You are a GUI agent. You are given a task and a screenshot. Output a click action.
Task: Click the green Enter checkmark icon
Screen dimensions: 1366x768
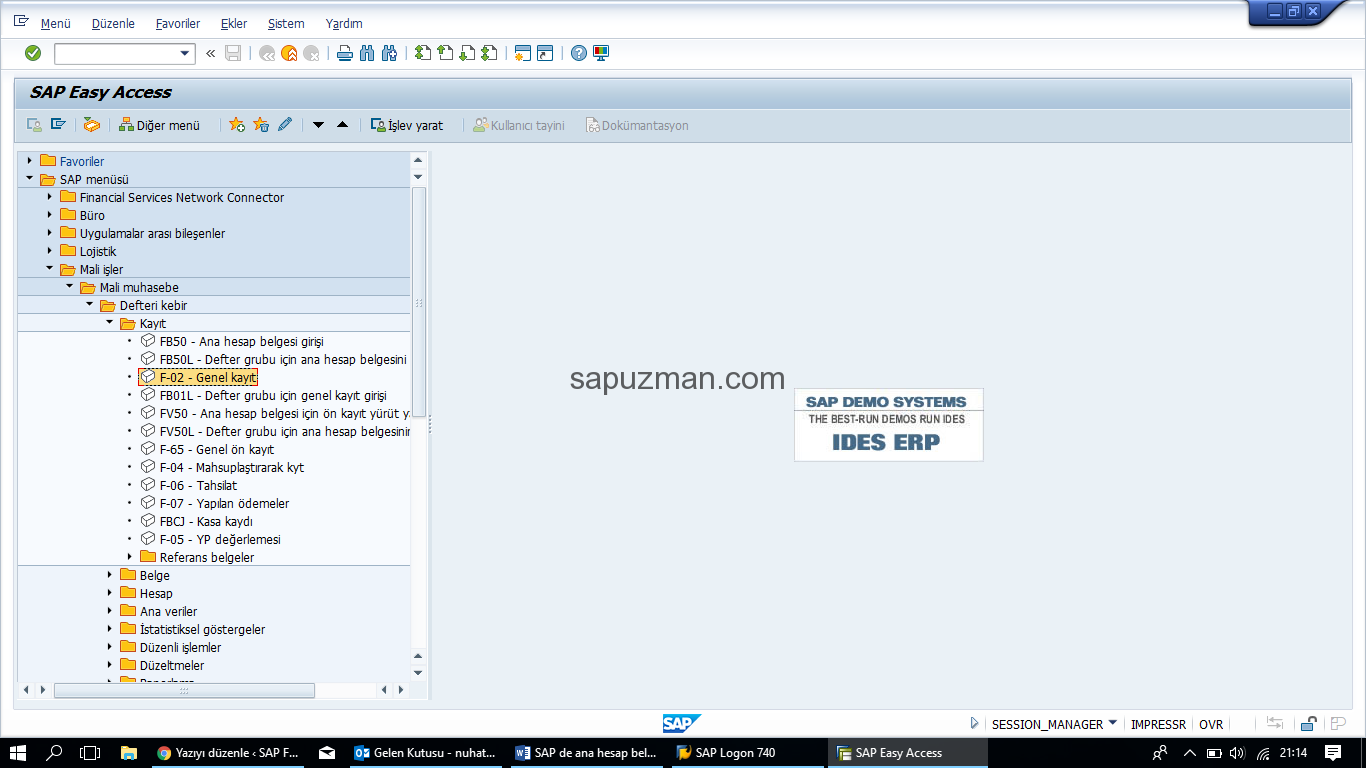point(33,53)
